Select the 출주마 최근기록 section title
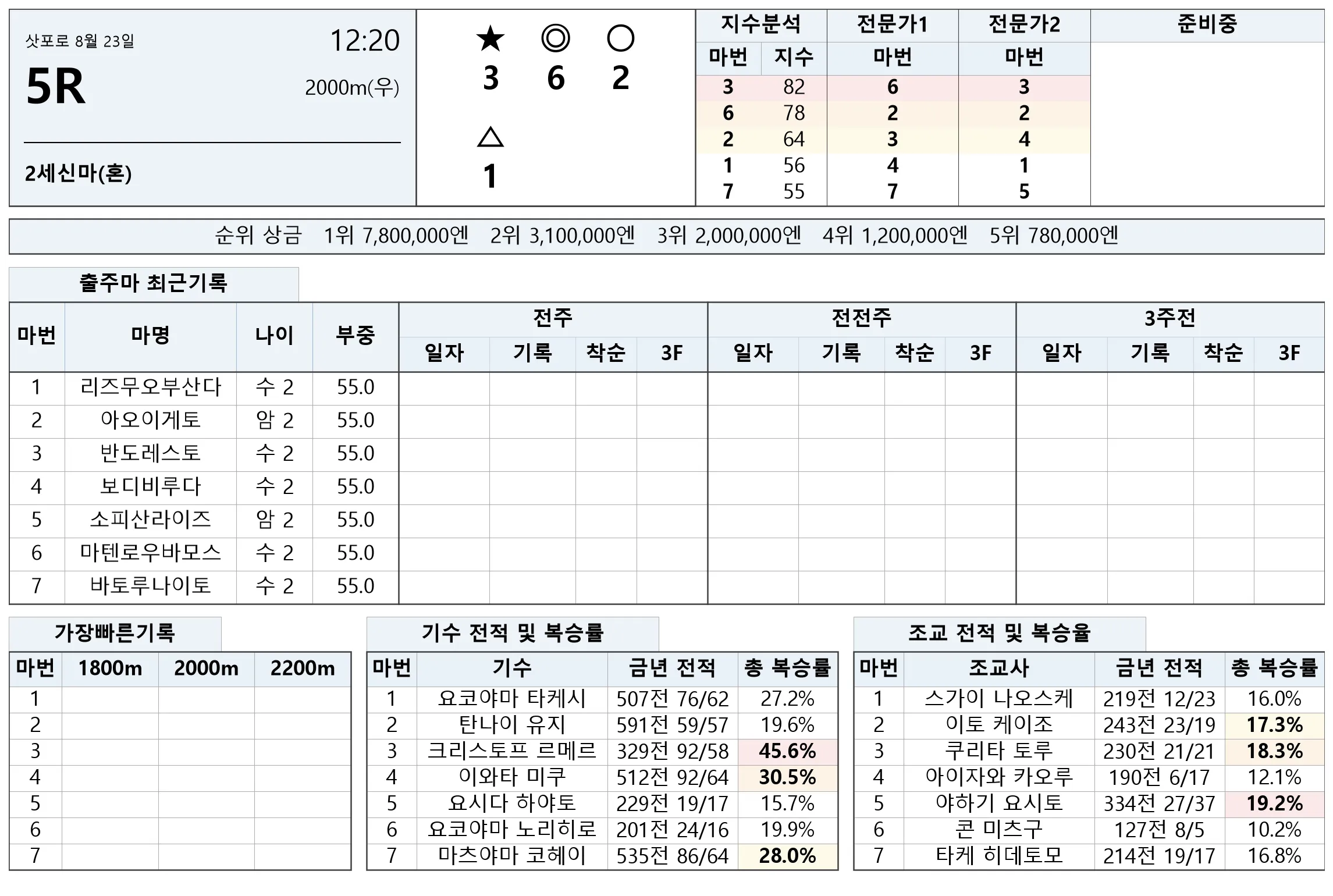Screen dimensions: 1333x896 point(154,283)
